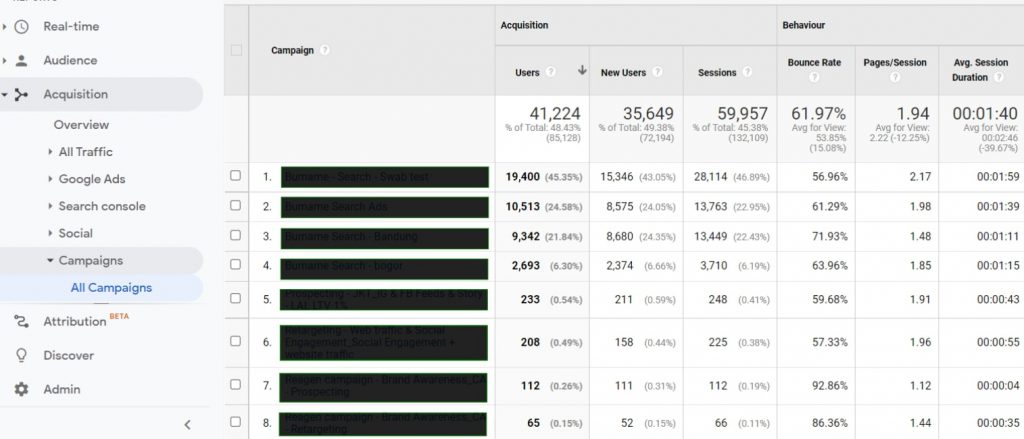The width and height of the screenshot is (1024, 439).
Task: Check the box for row 3
Action: tap(236, 235)
